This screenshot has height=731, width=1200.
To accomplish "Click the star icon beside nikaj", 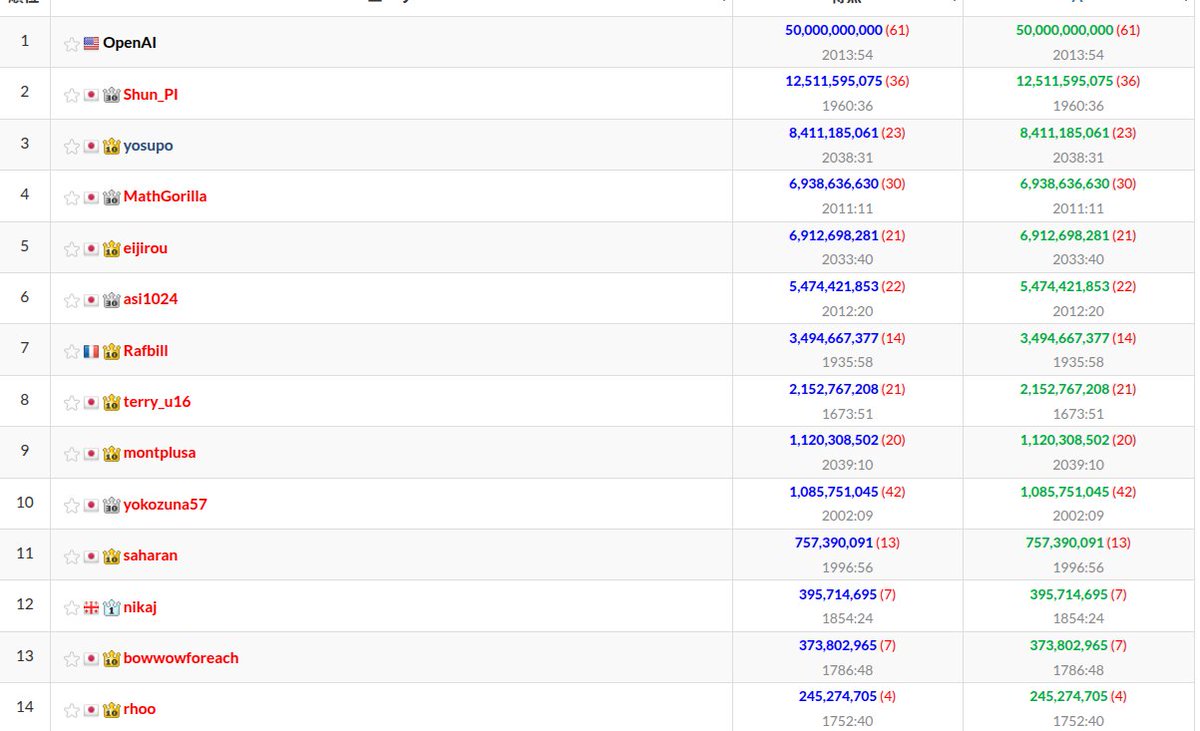I will pos(71,608).
